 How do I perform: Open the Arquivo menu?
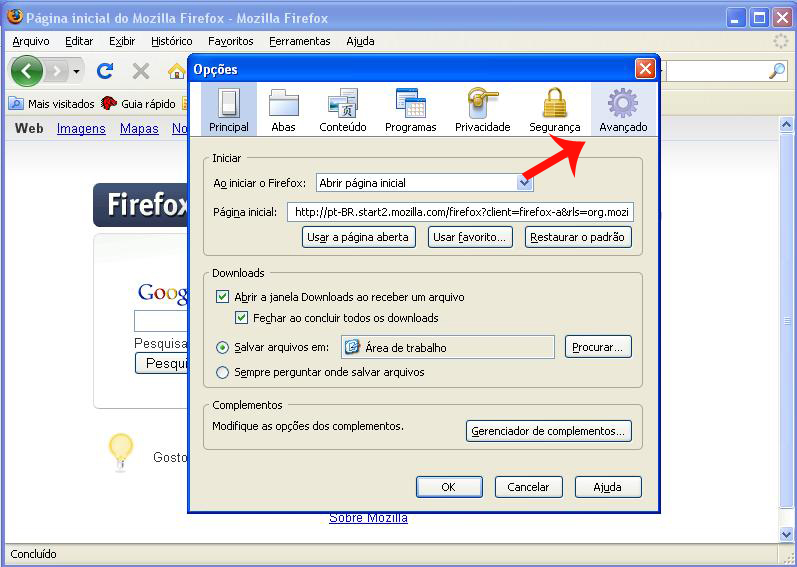pyautogui.click(x=31, y=41)
